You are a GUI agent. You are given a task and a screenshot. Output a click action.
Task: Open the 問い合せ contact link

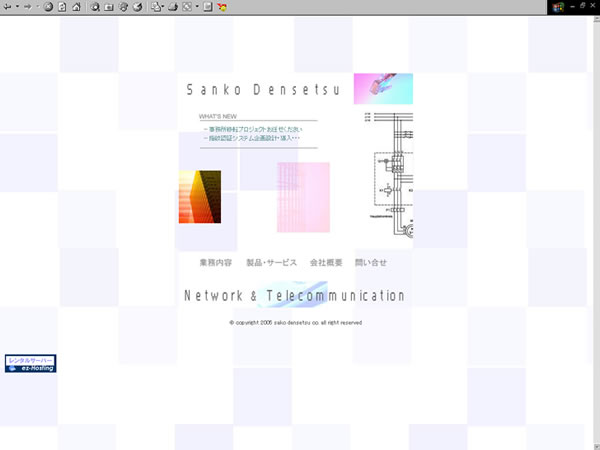(371, 262)
